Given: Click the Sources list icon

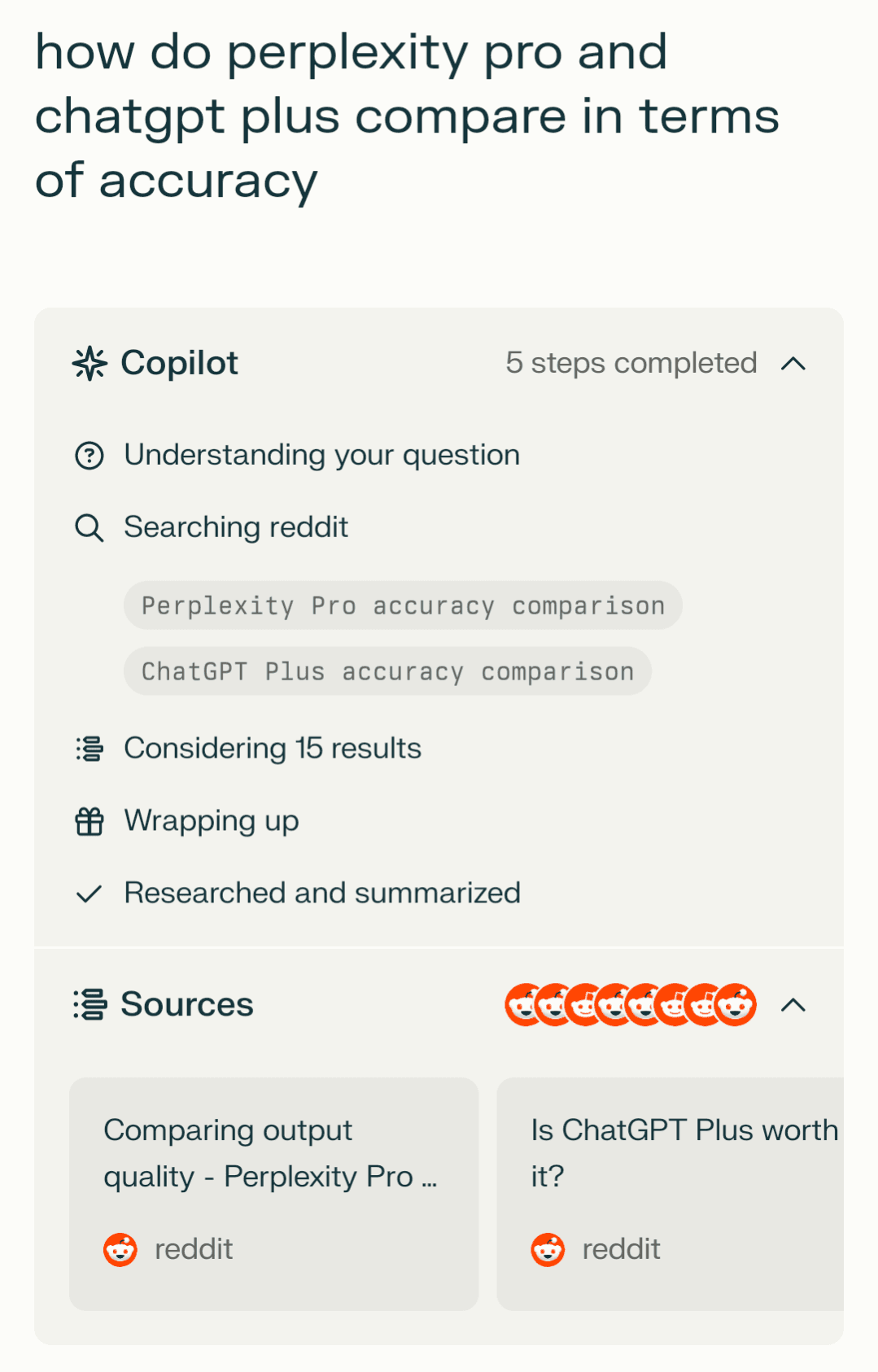Looking at the screenshot, I should [x=90, y=1005].
